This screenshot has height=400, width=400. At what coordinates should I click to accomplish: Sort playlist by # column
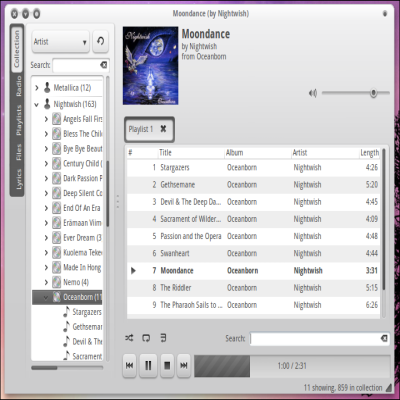pos(142,153)
